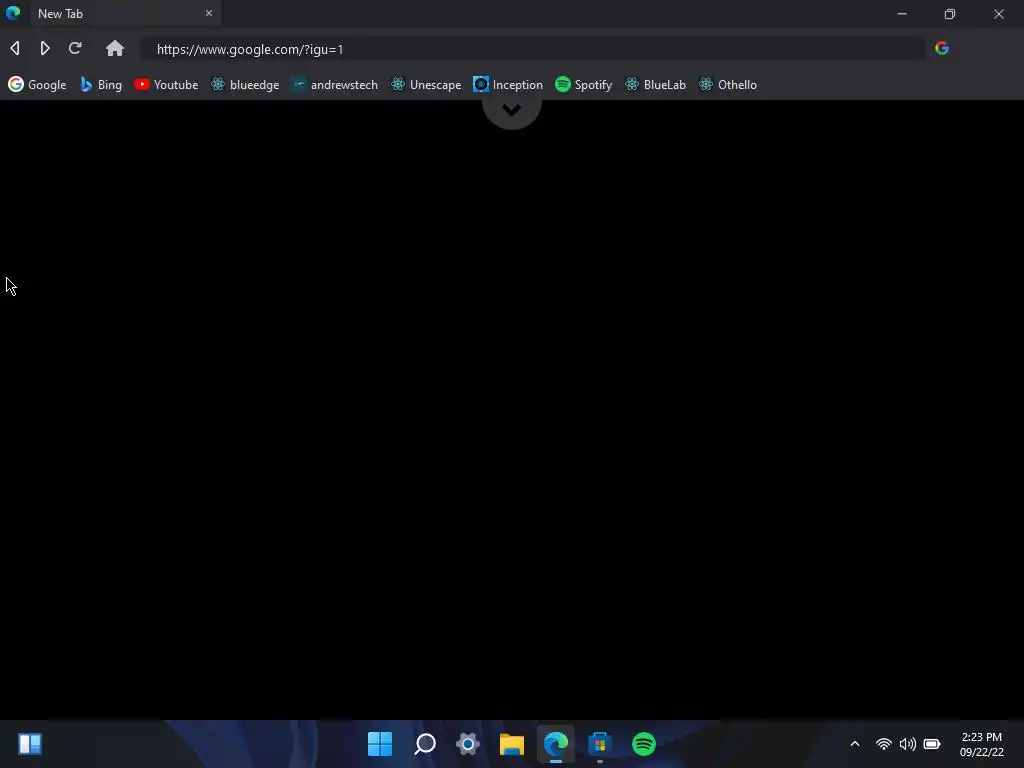This screenshot has width=1024, height=768.
Task: Open the Othello bookmark
Action: (728, 85)
